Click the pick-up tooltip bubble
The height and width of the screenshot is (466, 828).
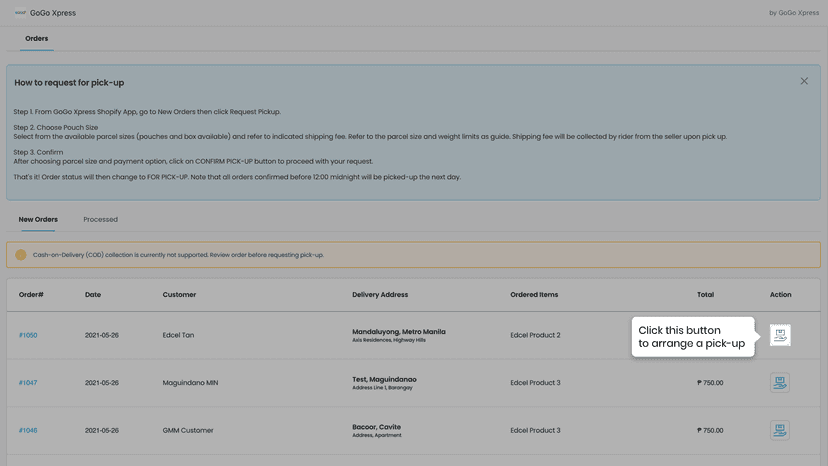click(693, 337)
